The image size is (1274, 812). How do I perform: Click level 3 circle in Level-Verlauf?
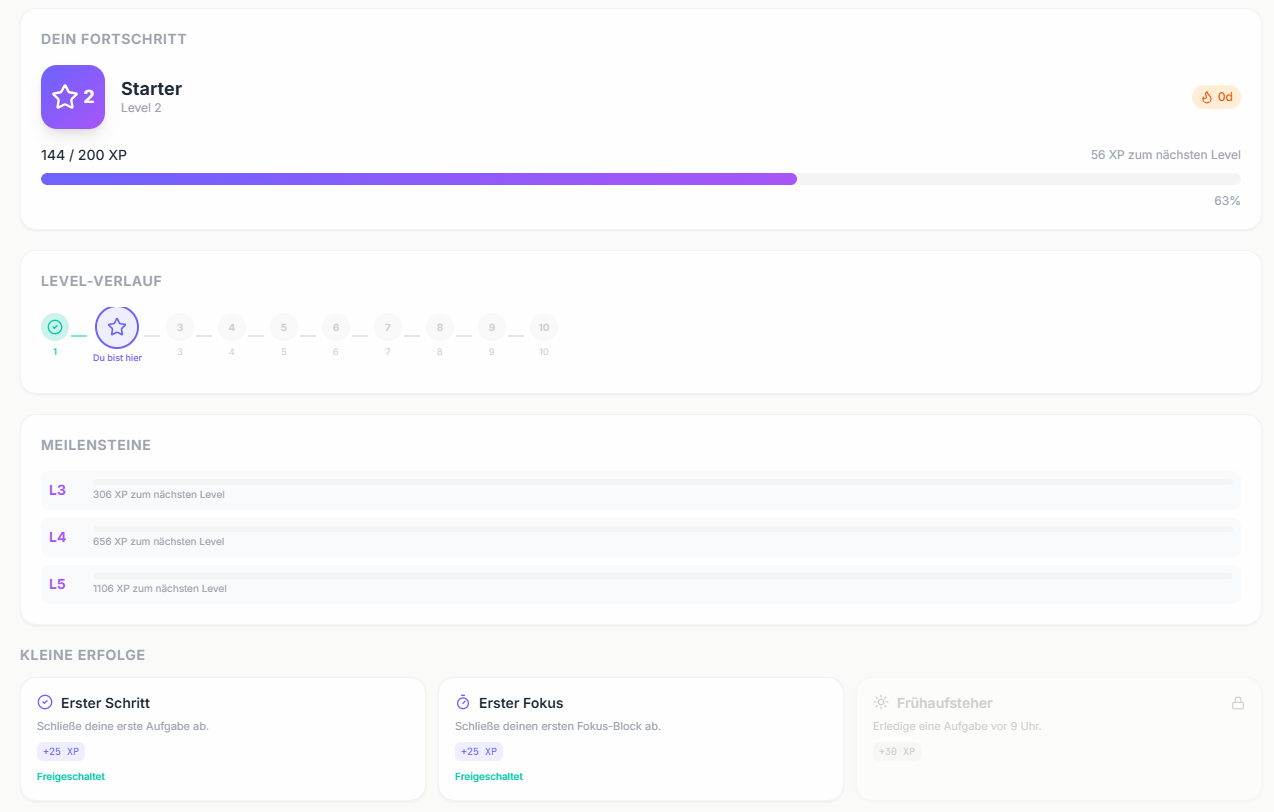point(180,327)
